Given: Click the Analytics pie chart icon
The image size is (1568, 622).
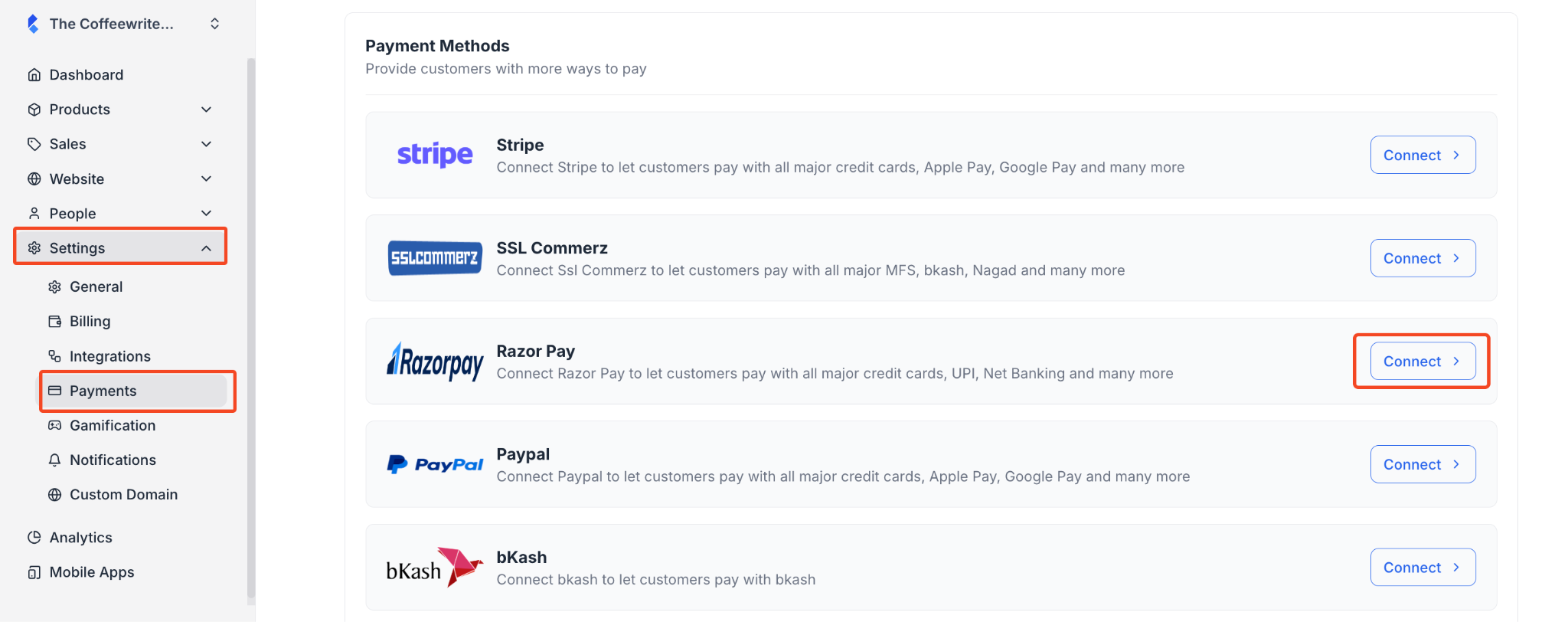Looking at the screenshot, I should 34,538.
